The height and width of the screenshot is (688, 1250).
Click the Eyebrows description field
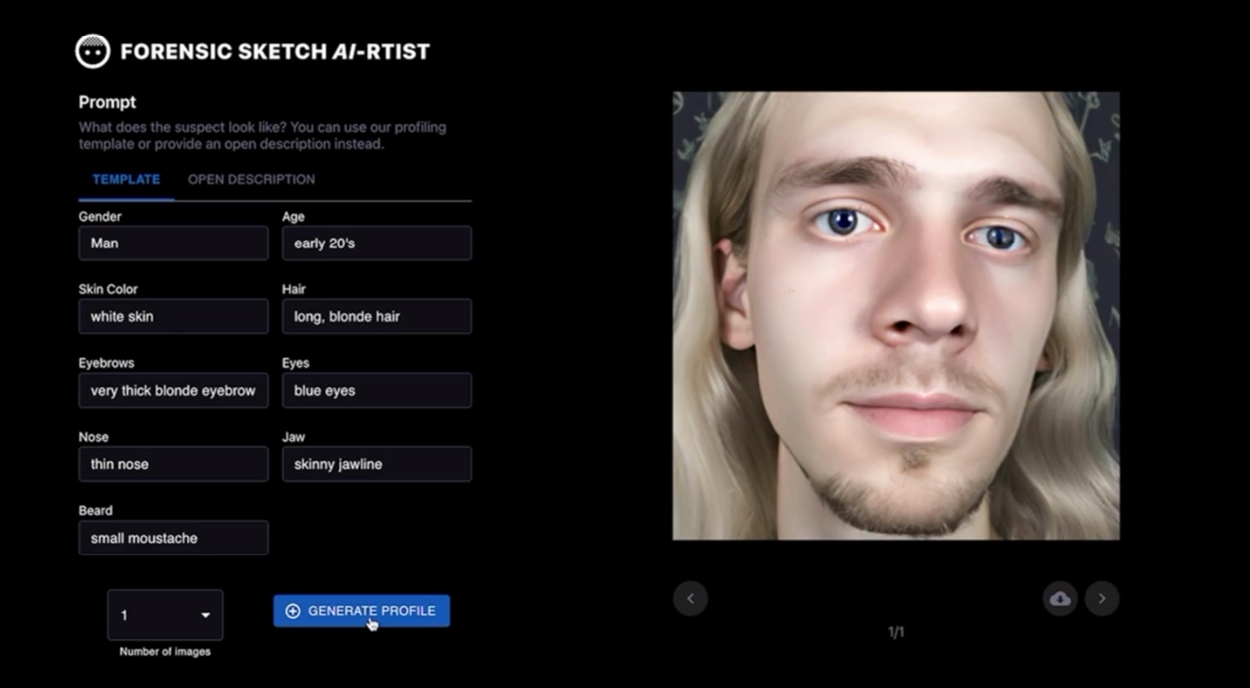click(x=173, y=390)
